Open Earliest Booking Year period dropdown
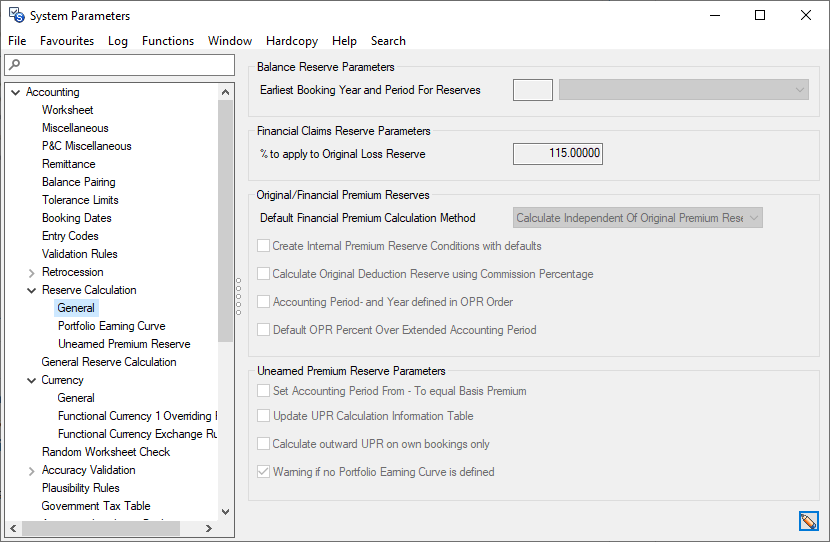 coord(684,90)
